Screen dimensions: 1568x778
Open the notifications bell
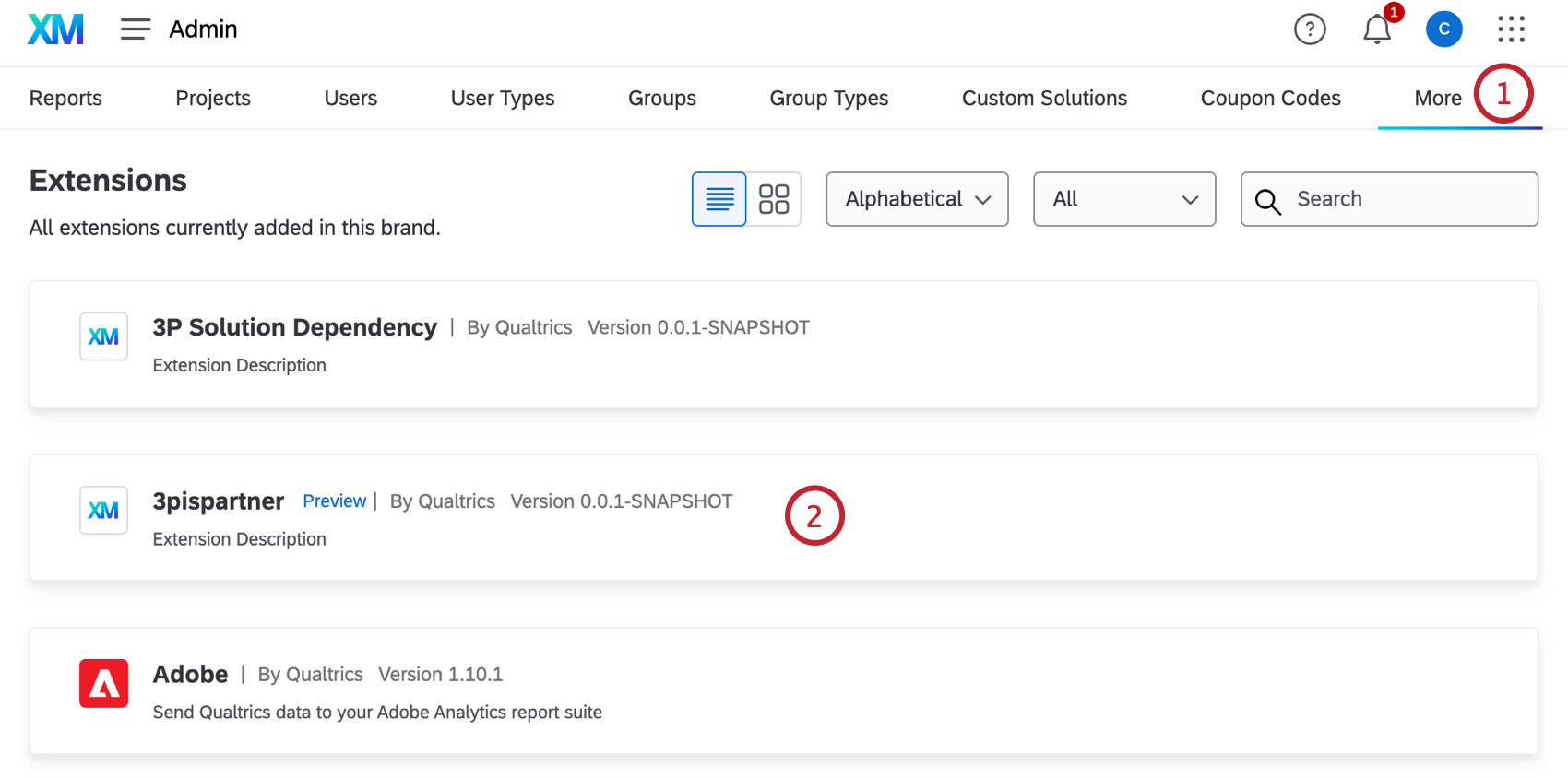pos(1377,29)
